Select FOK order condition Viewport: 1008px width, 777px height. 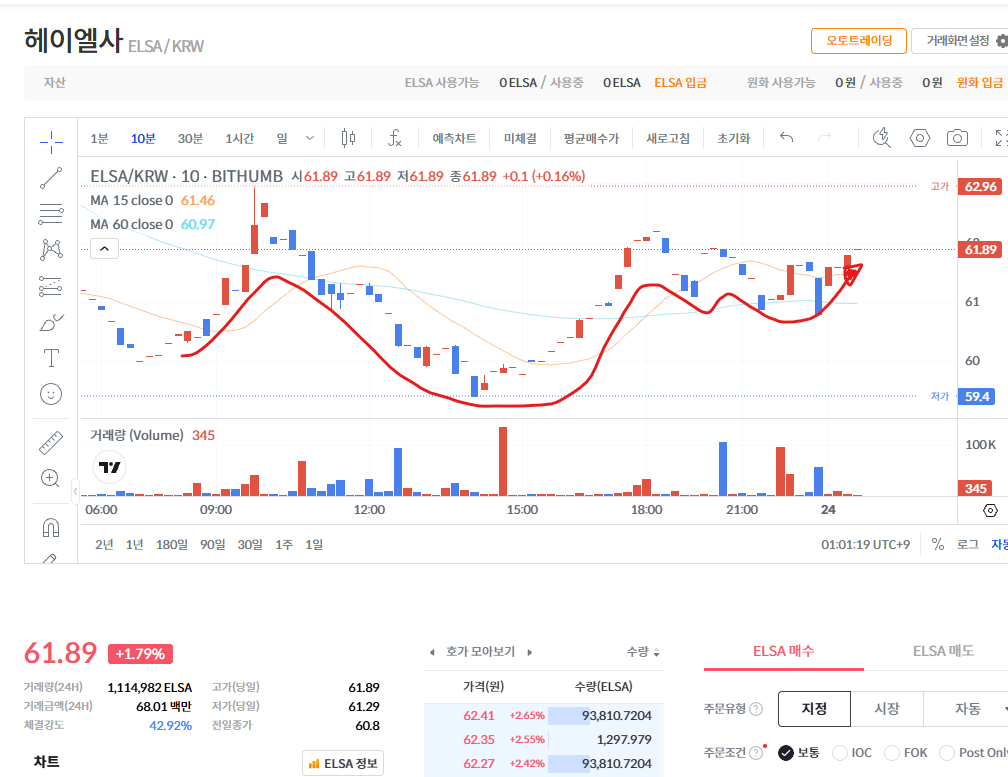coord(906,753)
